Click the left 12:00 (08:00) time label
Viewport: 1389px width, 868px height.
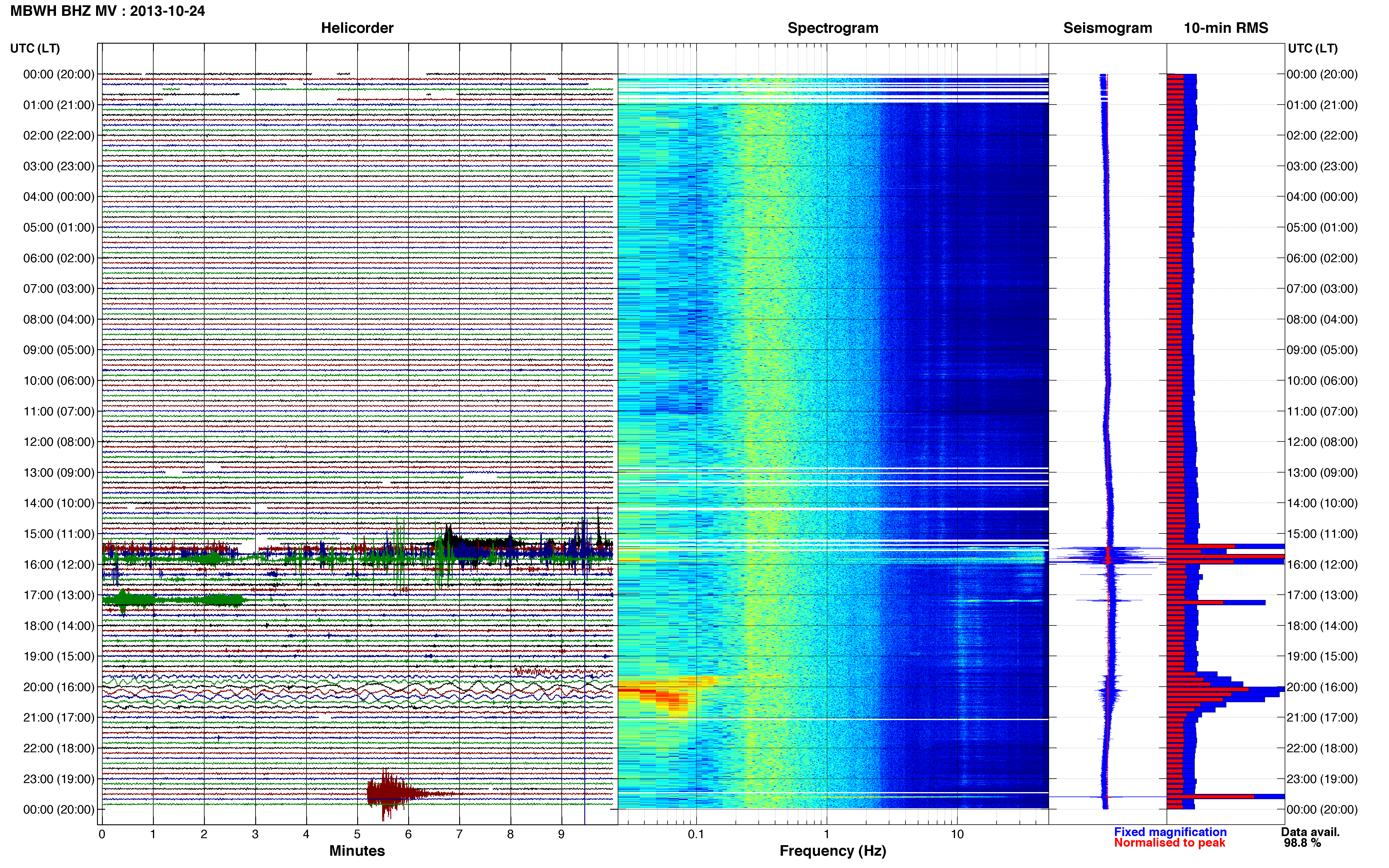59,442
